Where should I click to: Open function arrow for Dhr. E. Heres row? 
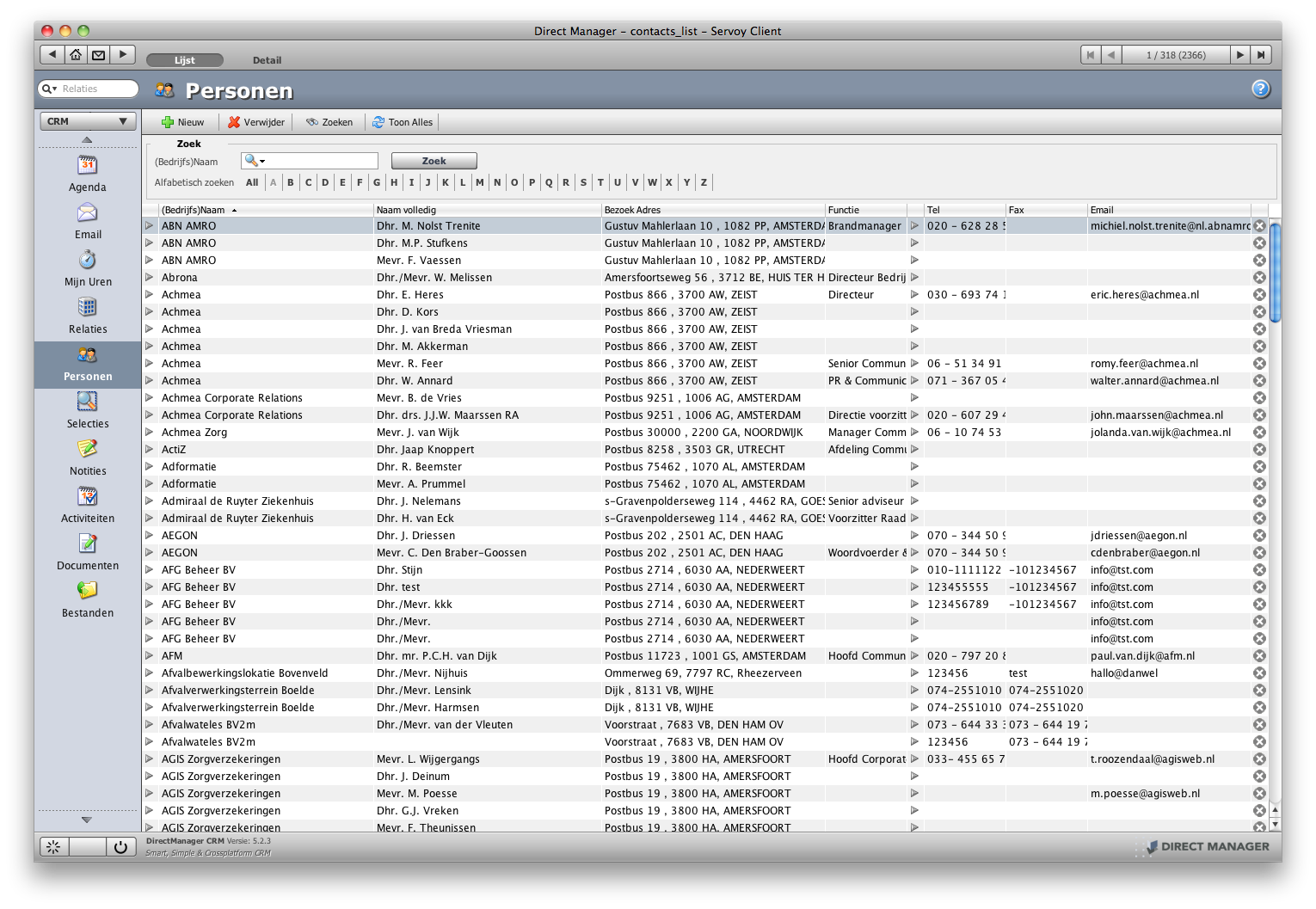coord(914,294)
